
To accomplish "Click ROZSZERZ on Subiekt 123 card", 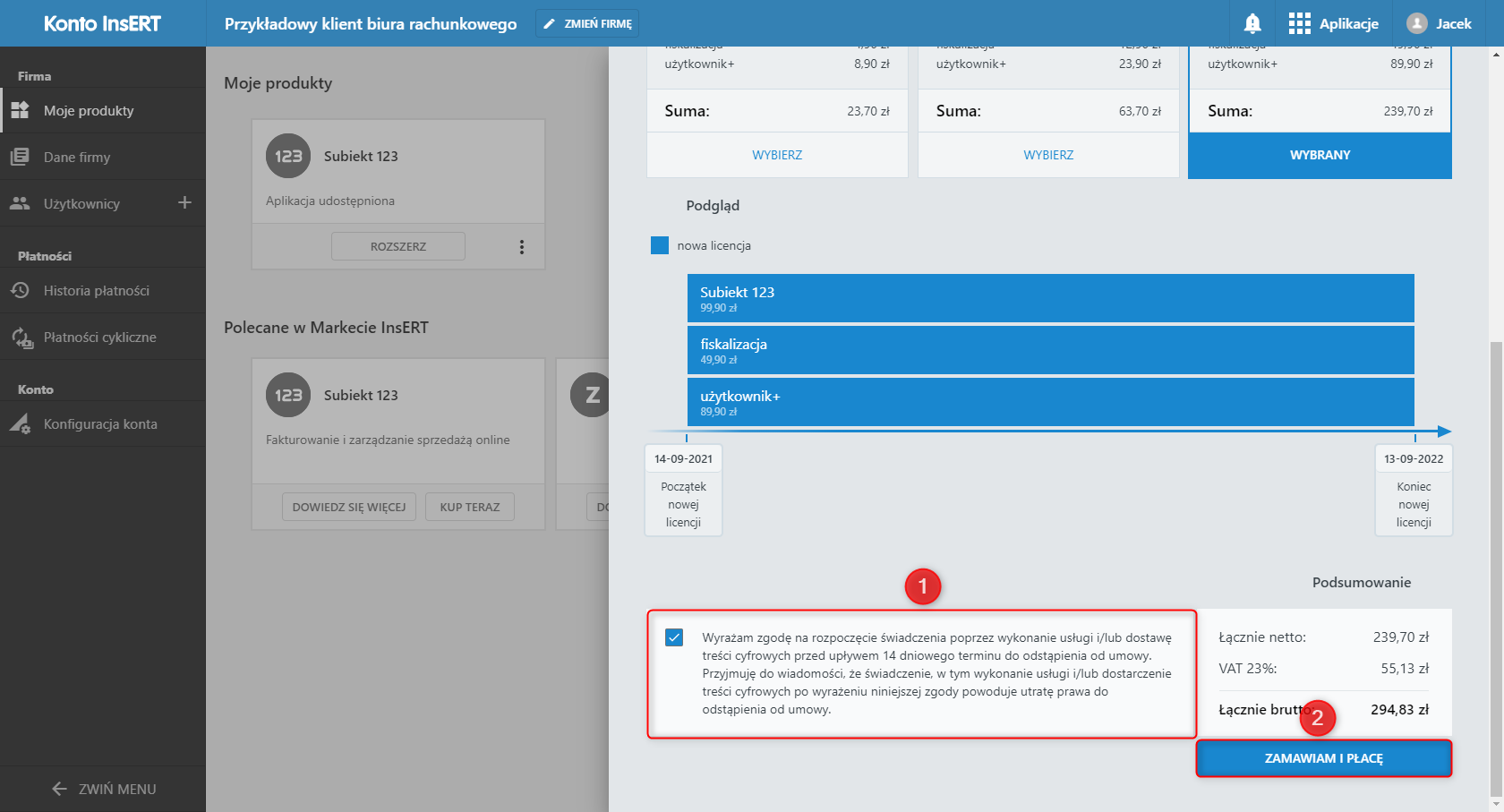I will 398,246.
